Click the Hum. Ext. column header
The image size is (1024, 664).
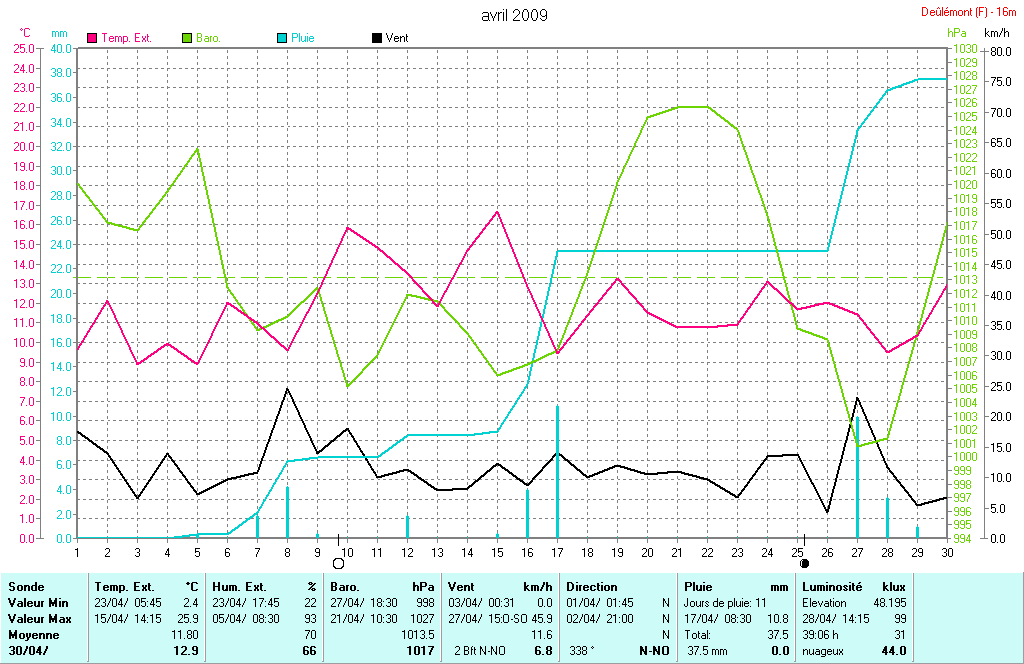(239, 587)
